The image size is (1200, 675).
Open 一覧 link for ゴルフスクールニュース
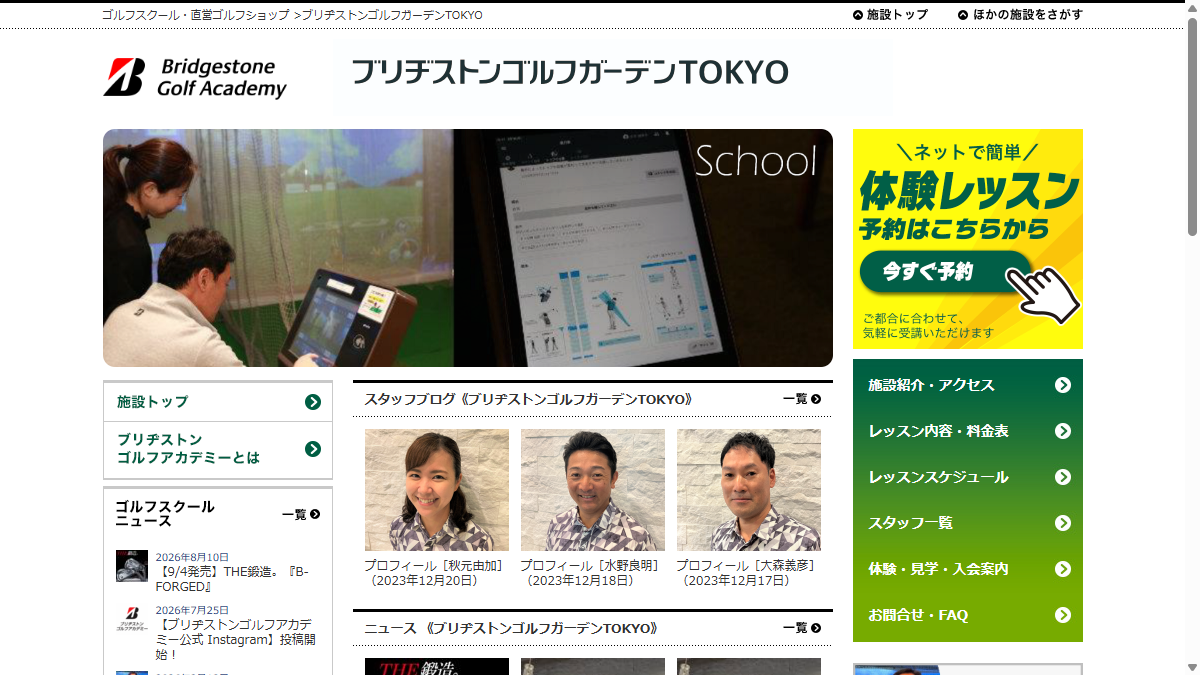[301, 514]
